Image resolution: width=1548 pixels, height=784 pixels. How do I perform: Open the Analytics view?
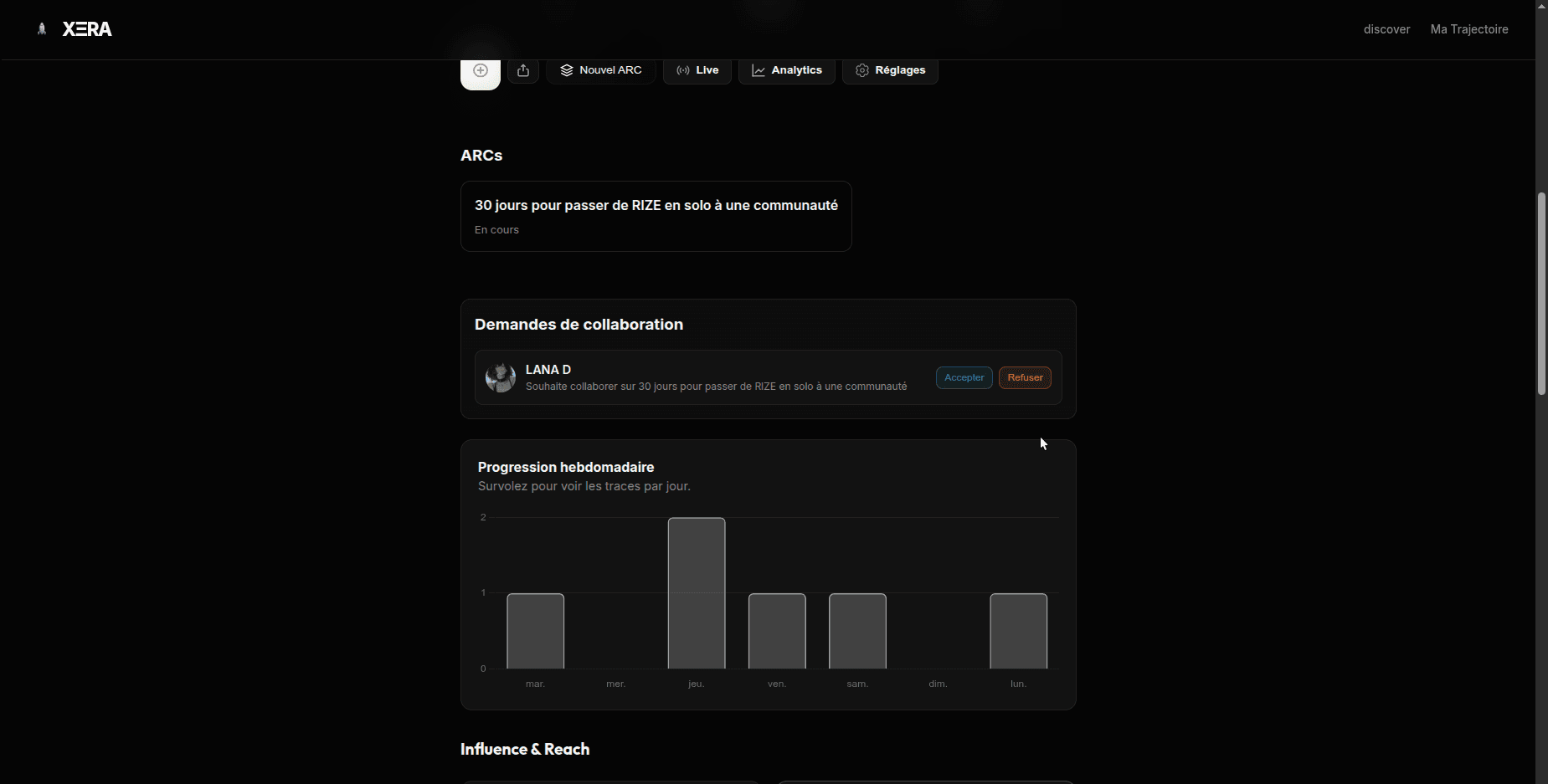coord(786,70)
